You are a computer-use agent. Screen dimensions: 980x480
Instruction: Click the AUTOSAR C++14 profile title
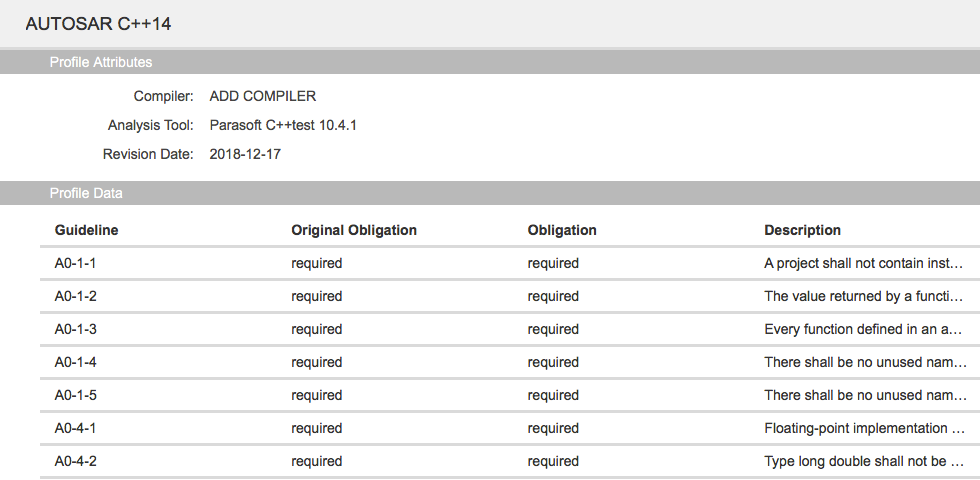[98, 24]
